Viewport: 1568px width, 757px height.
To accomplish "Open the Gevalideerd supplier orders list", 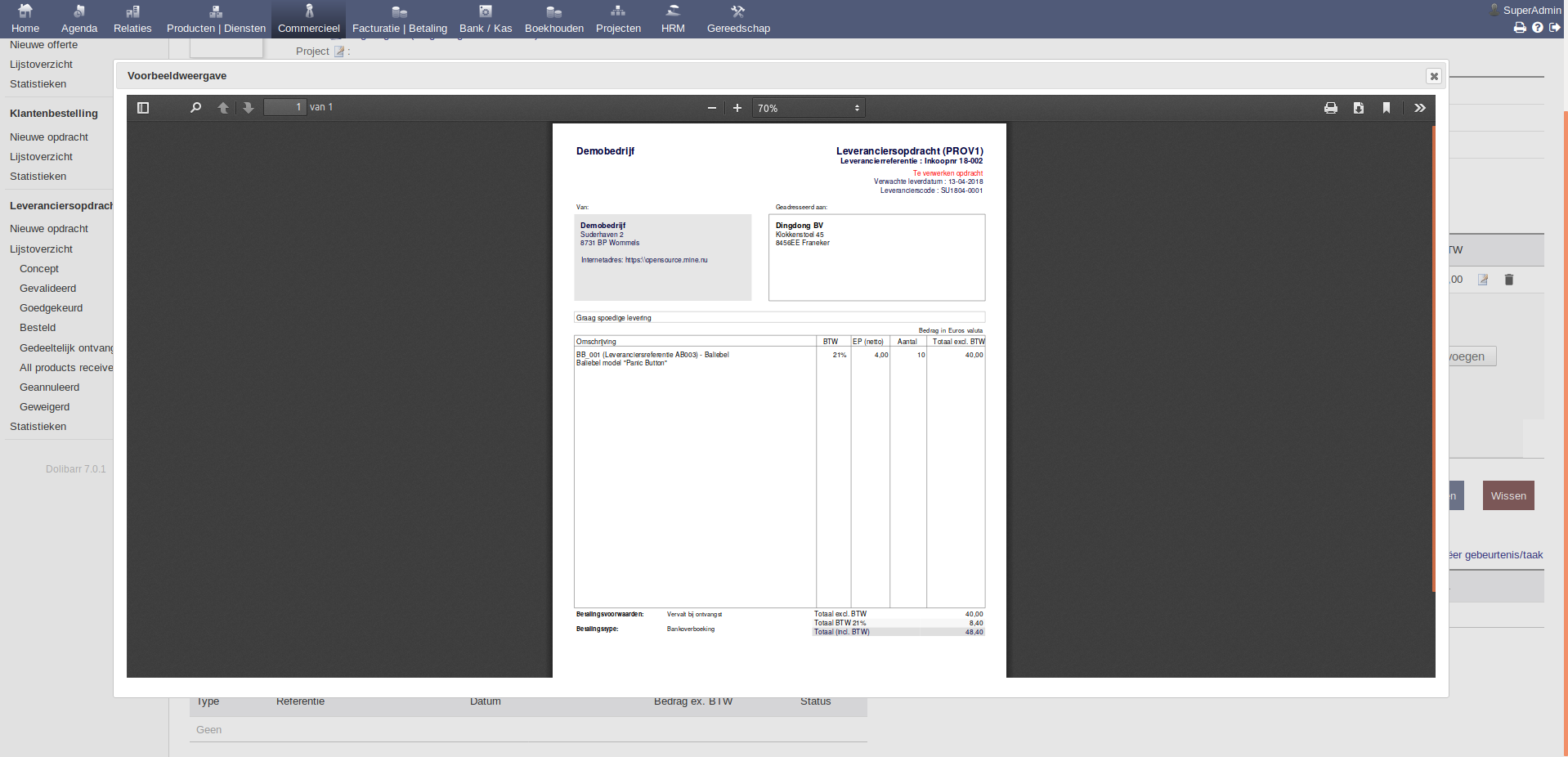I will [47, 289].
